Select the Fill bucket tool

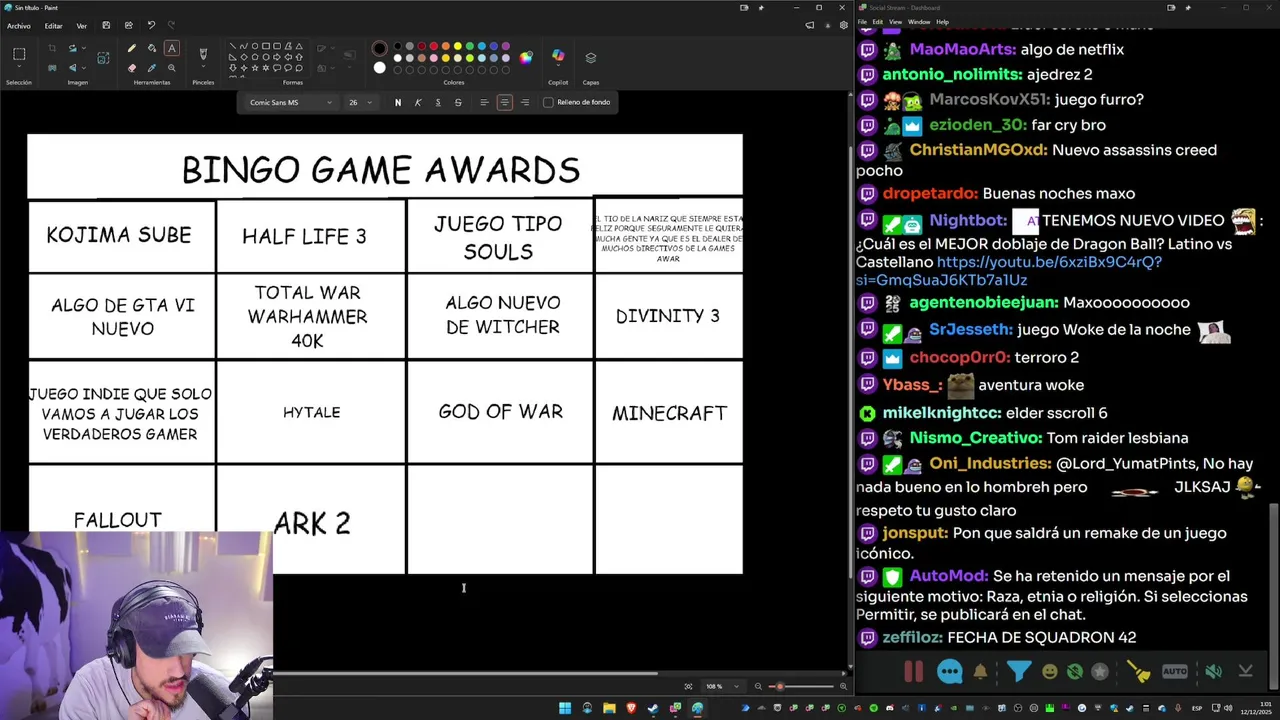coord(152,48)
